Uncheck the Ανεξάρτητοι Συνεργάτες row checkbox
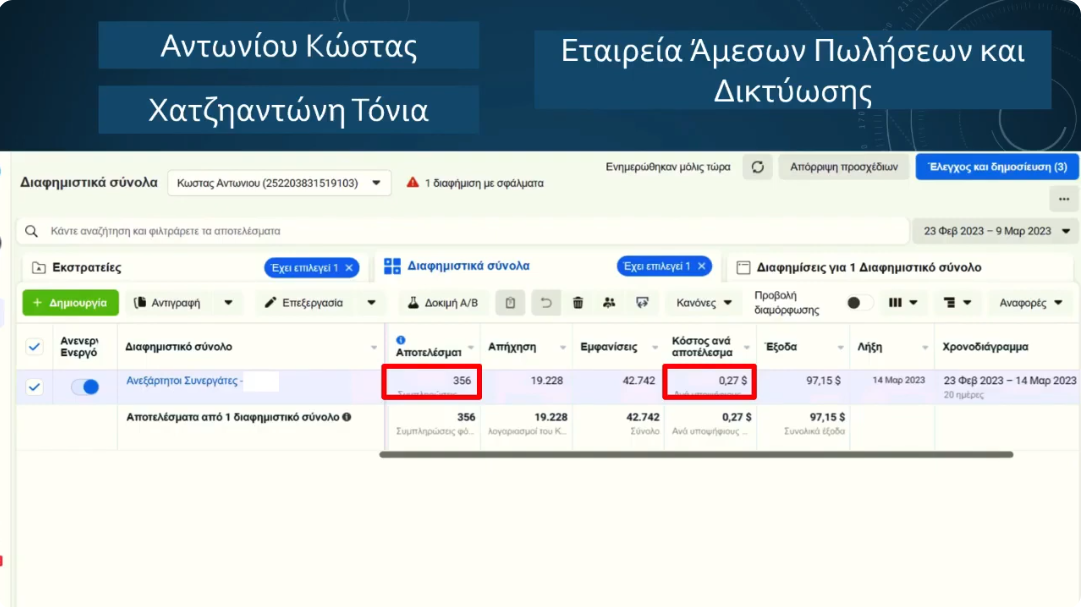The image size is (1088, 607). (x=35, y=387)
